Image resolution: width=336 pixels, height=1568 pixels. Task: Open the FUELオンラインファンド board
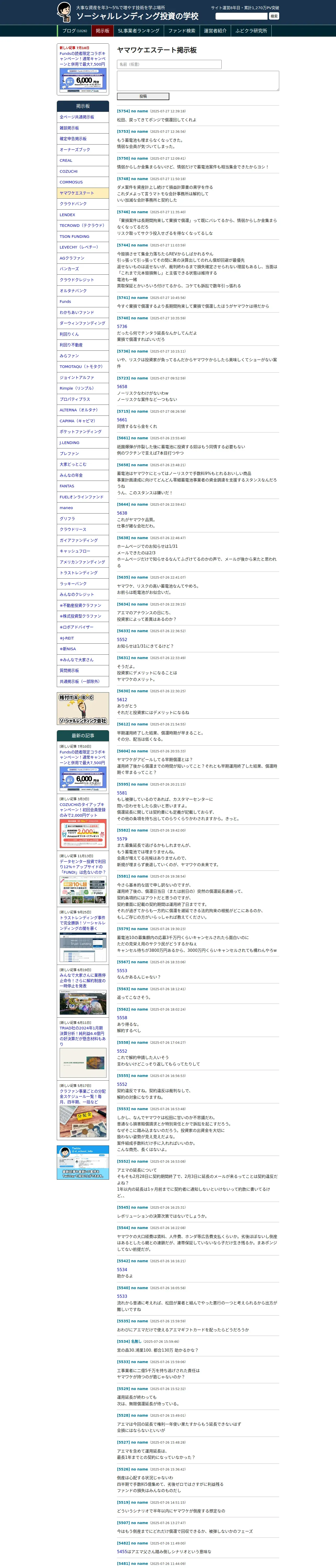[83, 497]
